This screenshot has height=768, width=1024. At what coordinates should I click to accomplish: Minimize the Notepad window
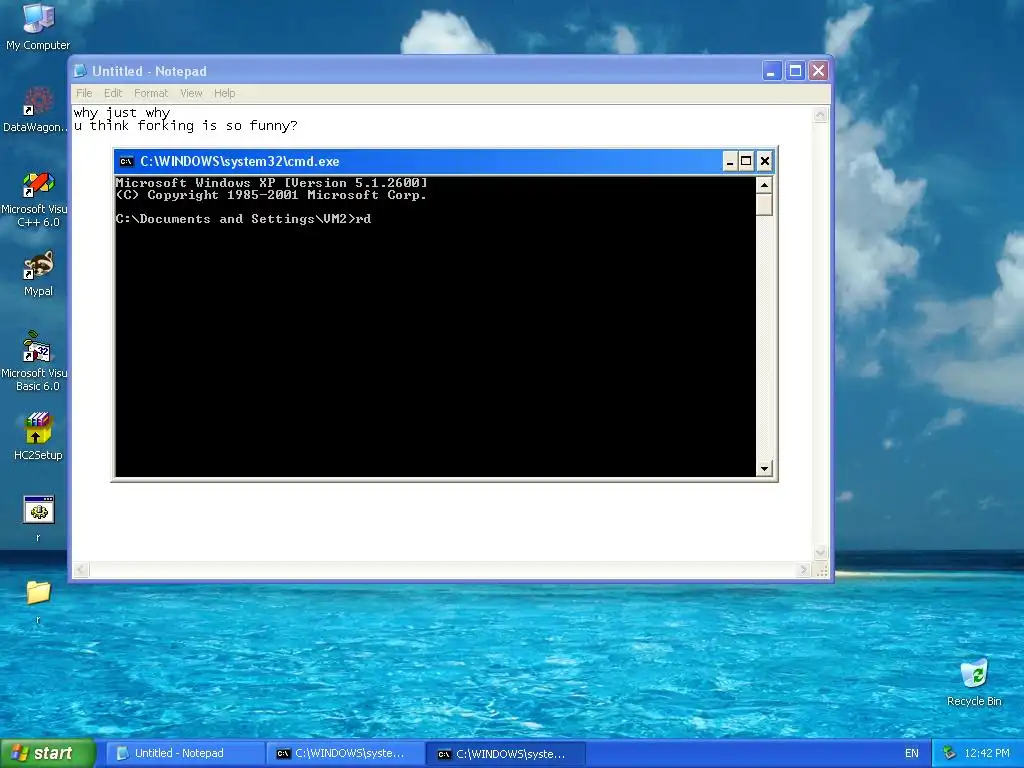tap(772, 71)
